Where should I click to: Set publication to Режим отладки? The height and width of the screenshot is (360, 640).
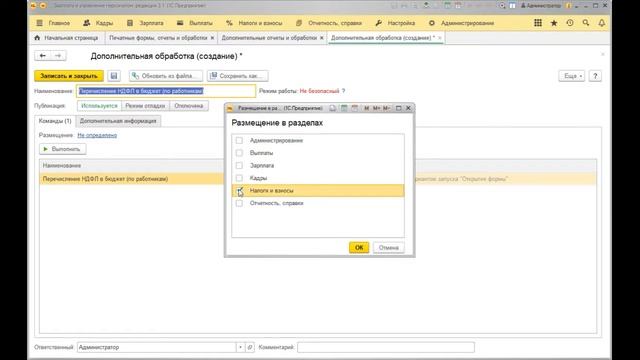[145, 106]
